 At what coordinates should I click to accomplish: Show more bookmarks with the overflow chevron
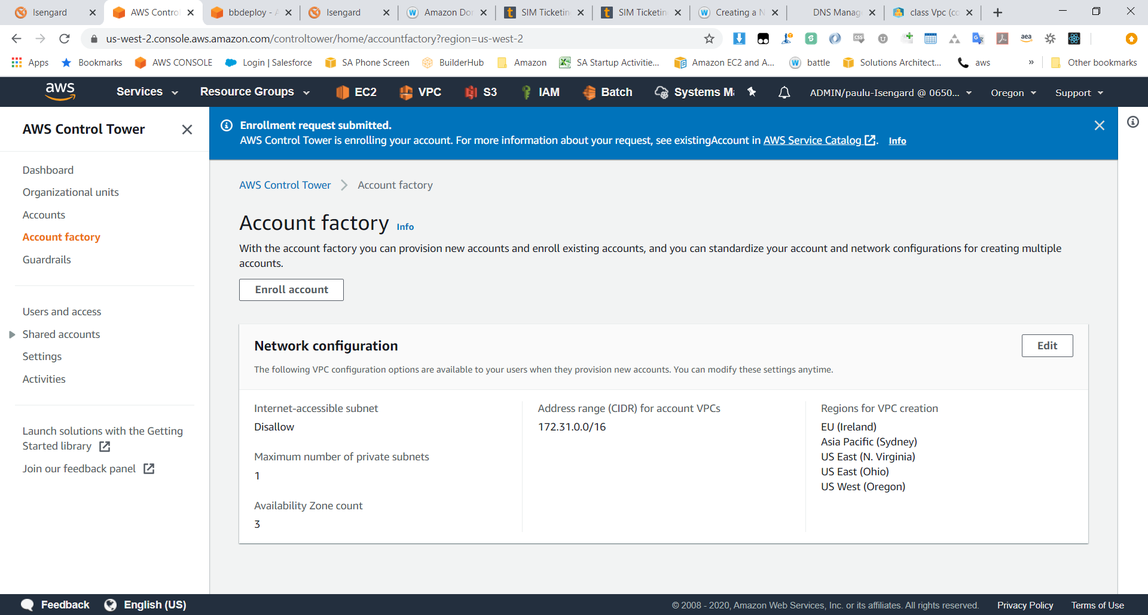tap(1031, 62)
